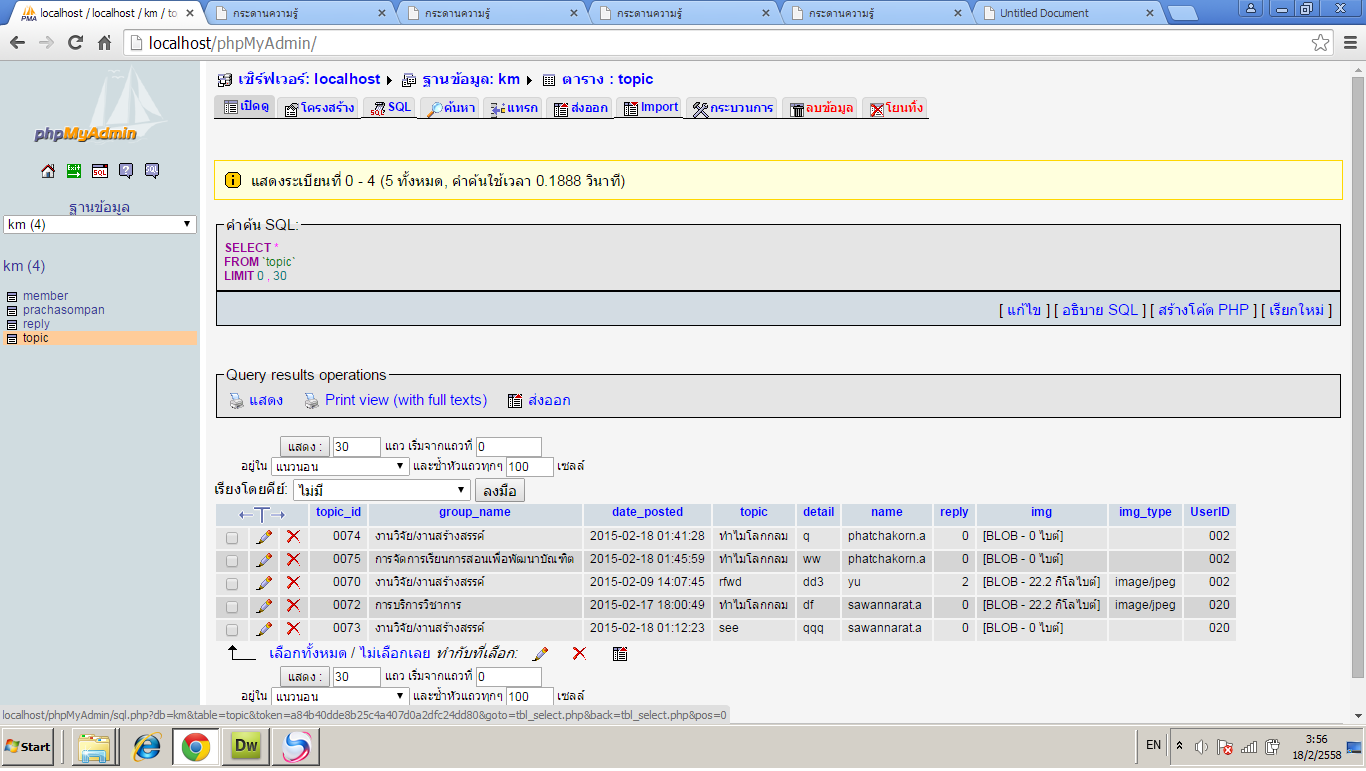Click the starting row field showing 0
Viewport: 1366px width, 771px height.
pos(508,447)
